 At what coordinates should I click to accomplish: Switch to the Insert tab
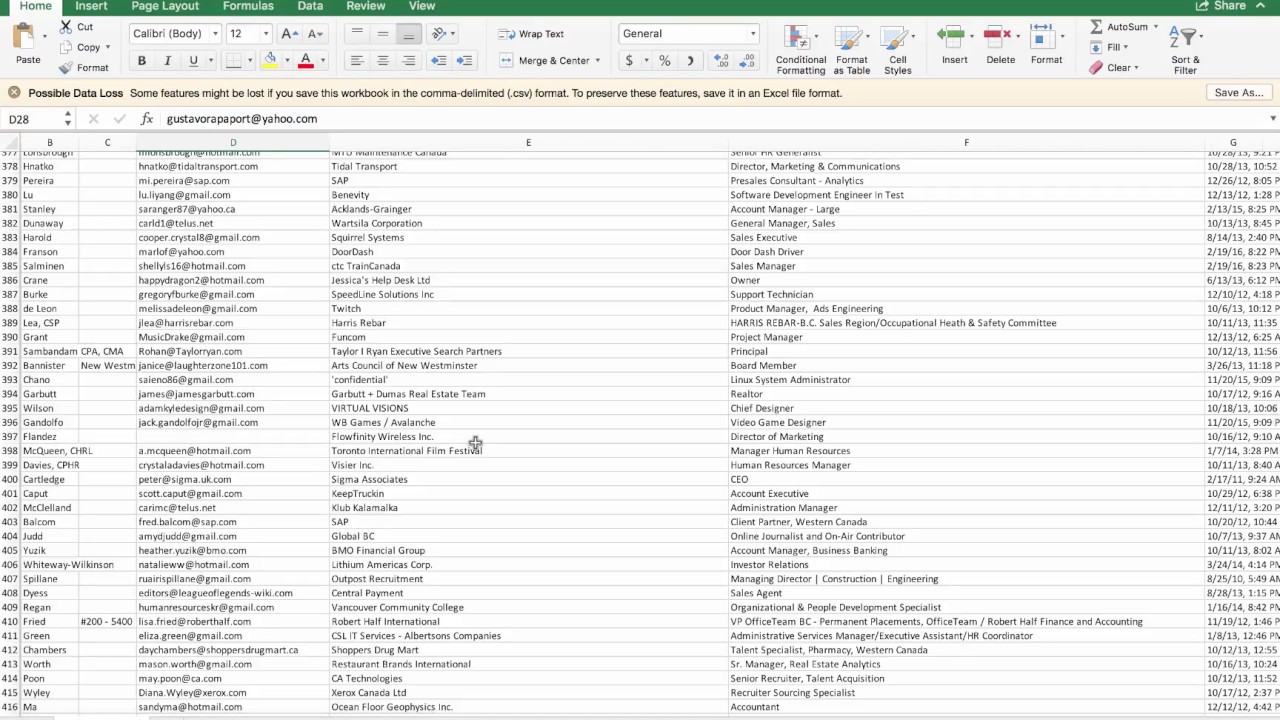tap(91, 6)
